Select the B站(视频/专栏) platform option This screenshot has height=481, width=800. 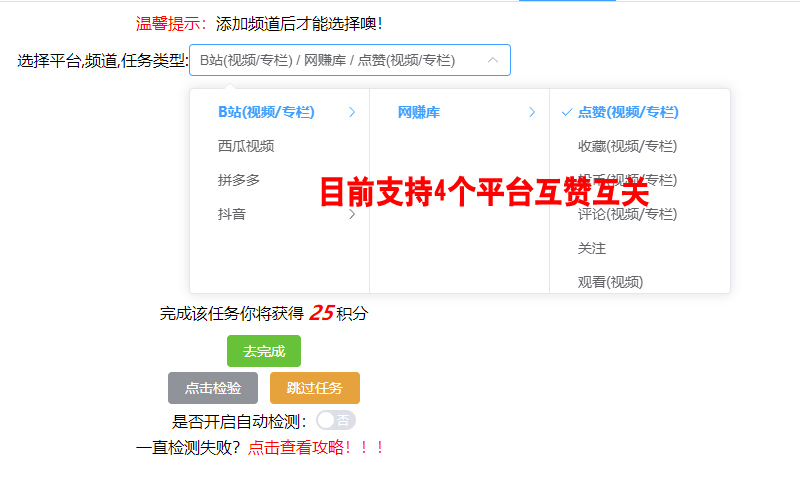coord(266,112)
